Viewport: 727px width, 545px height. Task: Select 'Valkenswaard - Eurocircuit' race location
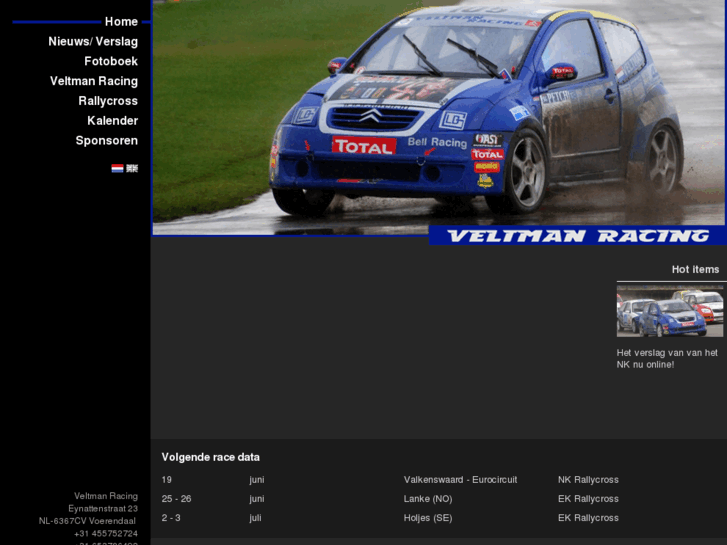coord(460,480)
